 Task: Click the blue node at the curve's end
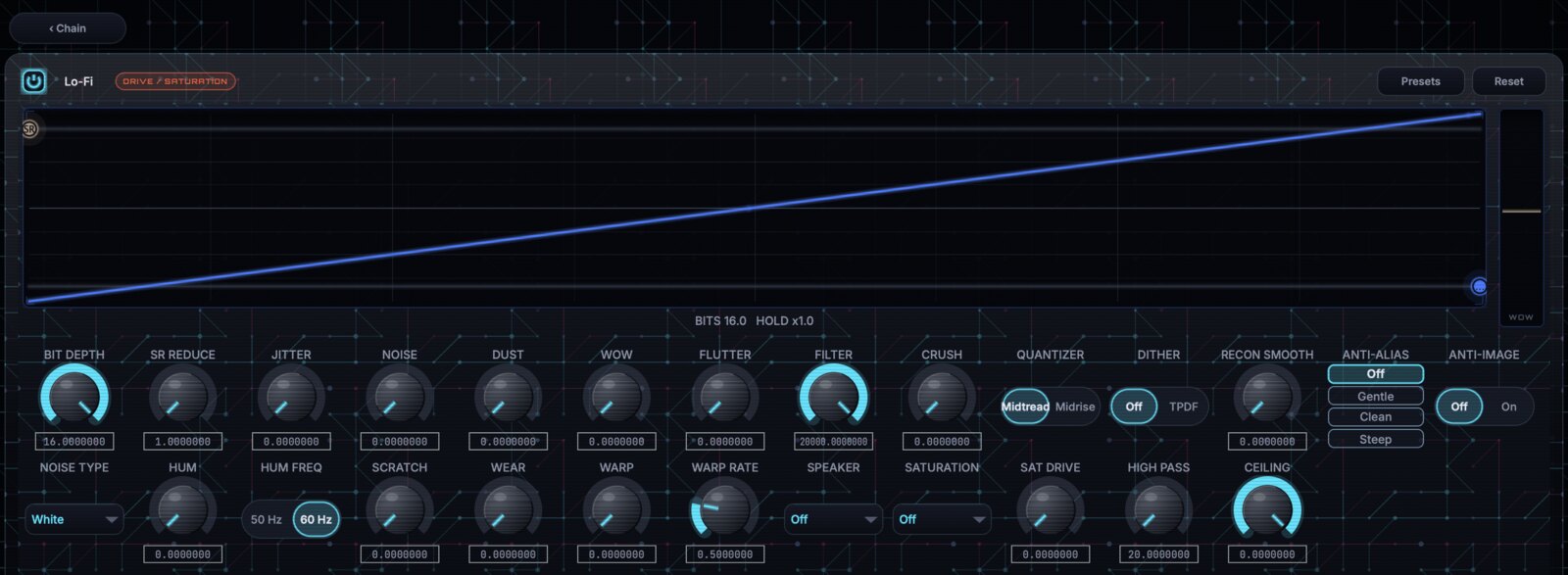click(x=1479, y=286)
